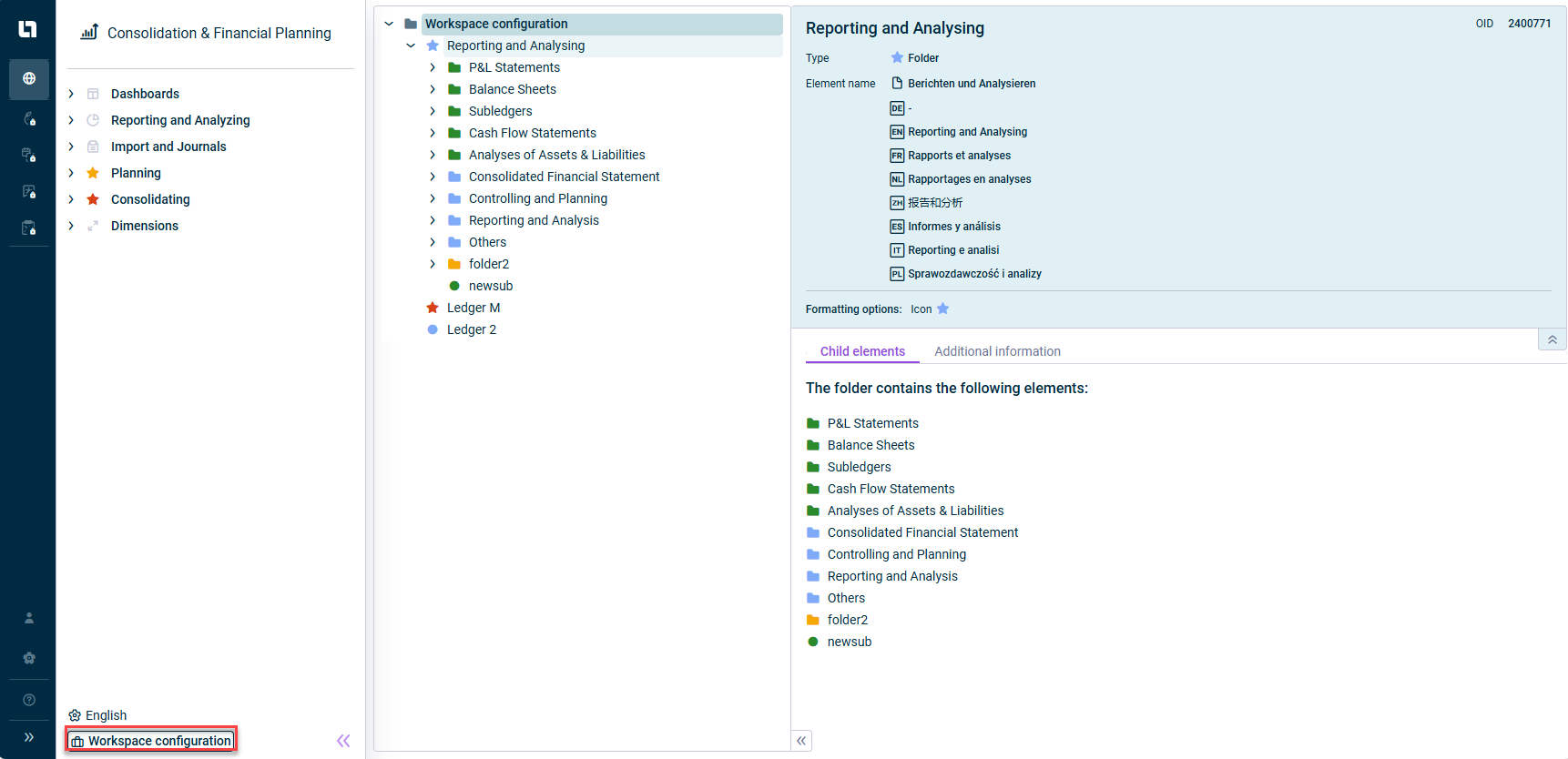
Task: Open the settings gear icon in left rail
Action: [x=29, y=658]
